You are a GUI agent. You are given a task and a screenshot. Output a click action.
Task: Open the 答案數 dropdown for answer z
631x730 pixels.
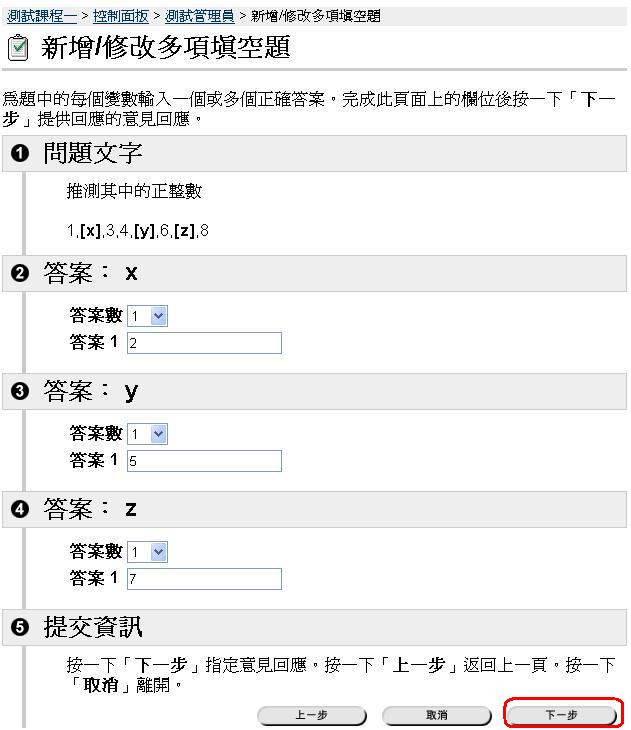pyautogui.click(x=147, y=552)
